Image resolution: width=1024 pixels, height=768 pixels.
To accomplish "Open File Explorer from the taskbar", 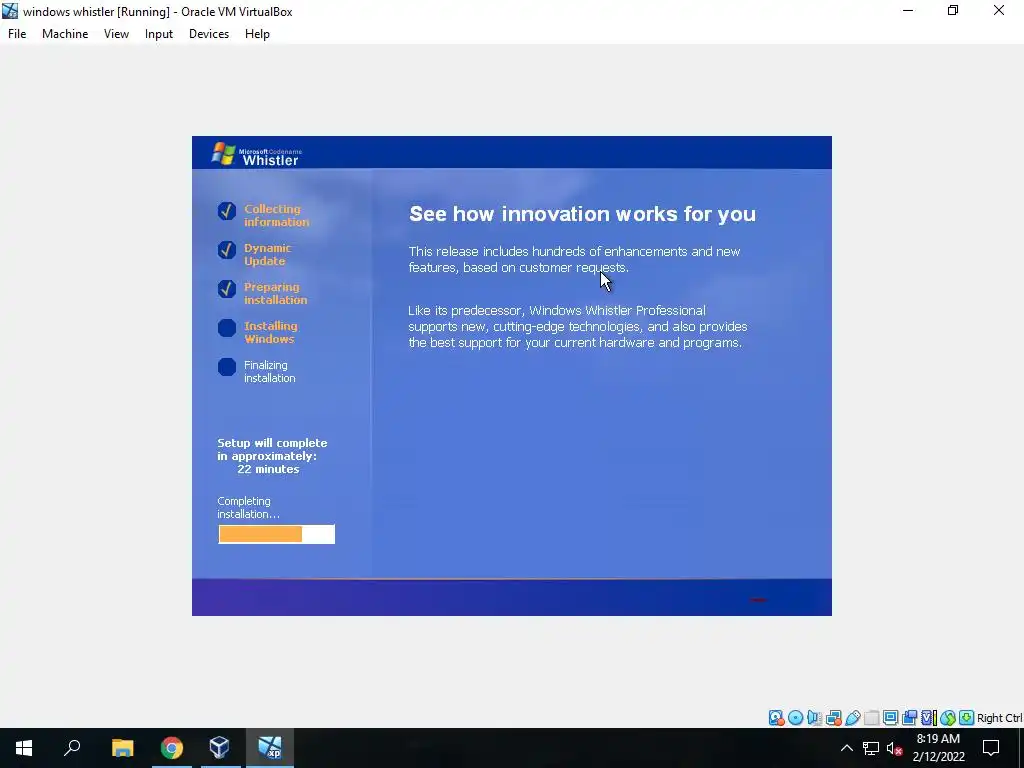I will (x=122, y=748).
